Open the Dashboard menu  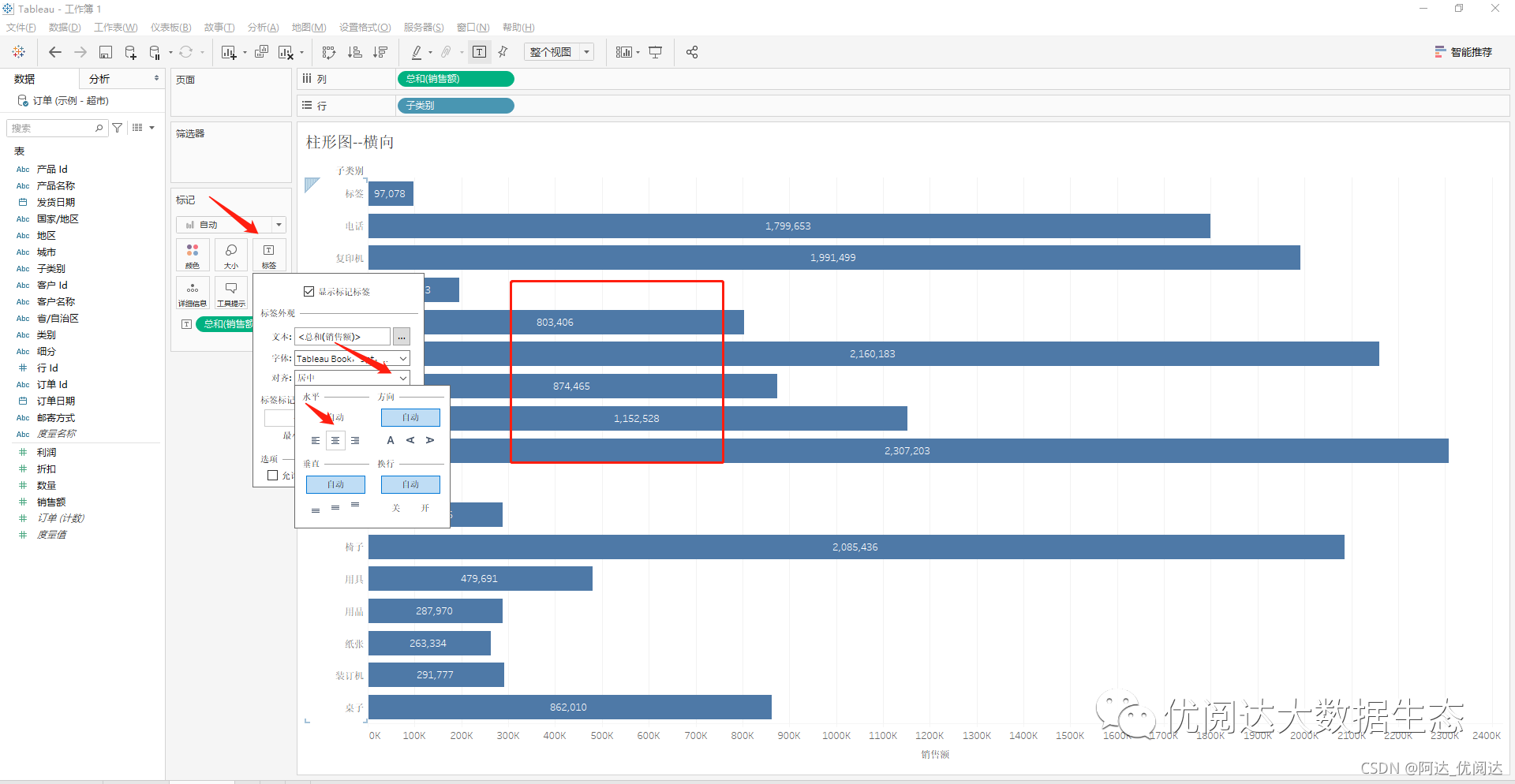click(x=171, y=28)
